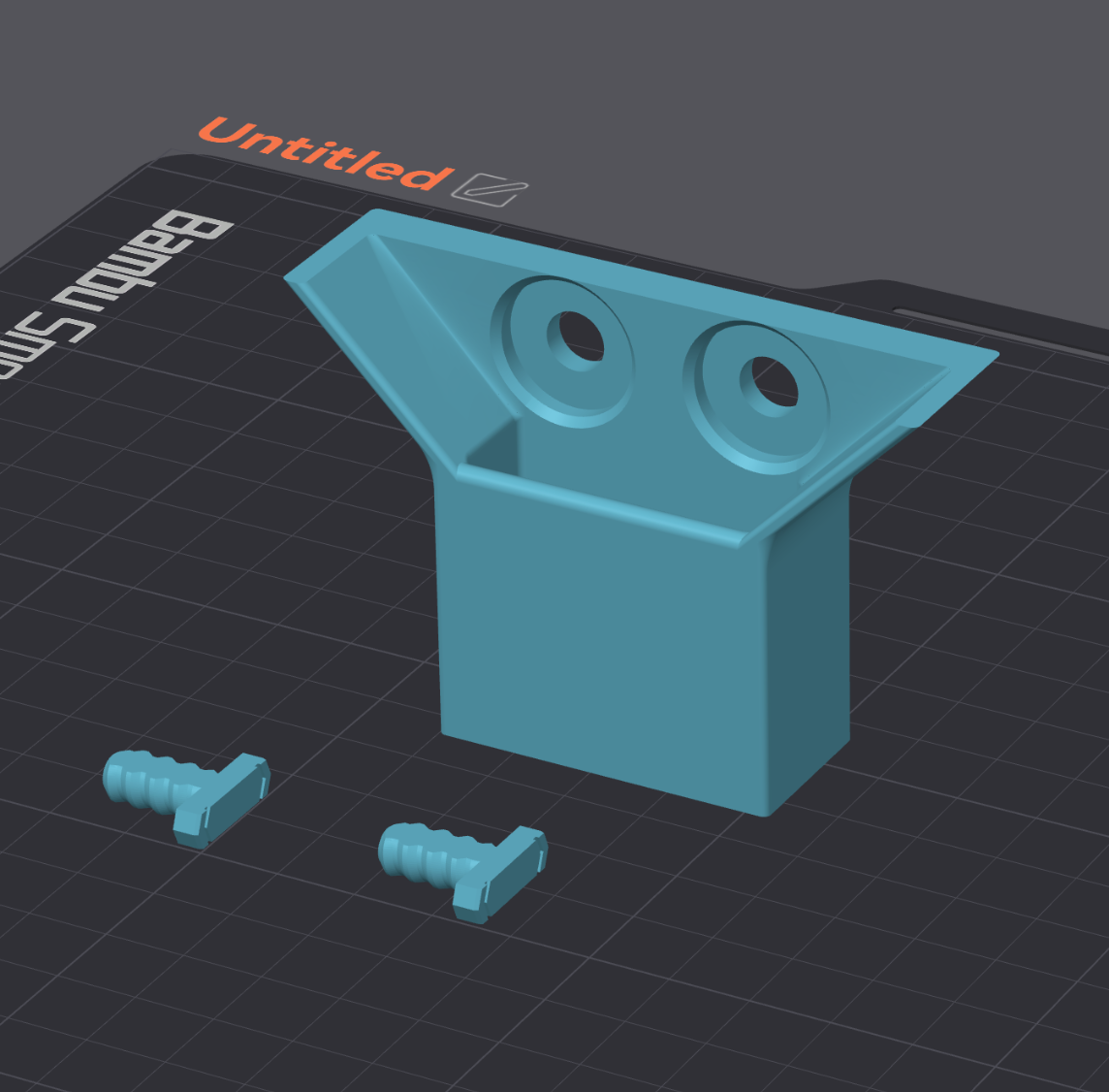Image resolution: width=1109 pixels, height=1092 pixels.
Task: Select the "Untitled" plate name label
Action: 326,153
